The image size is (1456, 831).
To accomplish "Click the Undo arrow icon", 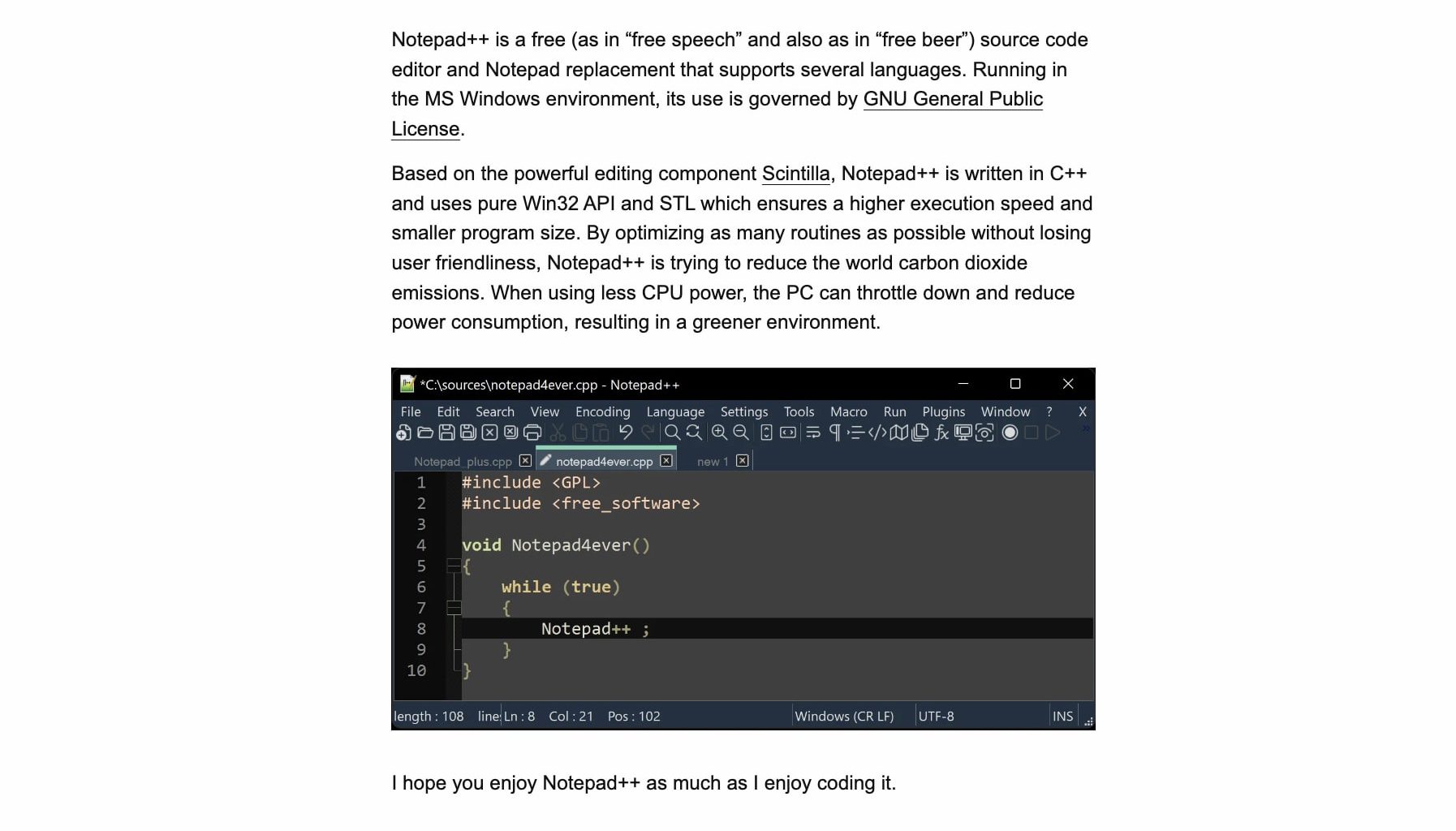I will tap(626, 433).
